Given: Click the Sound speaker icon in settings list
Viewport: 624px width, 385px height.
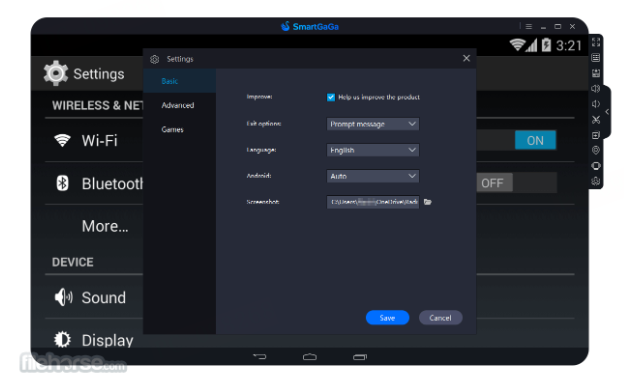Looking at the screenshot, I should pos(63,297).
